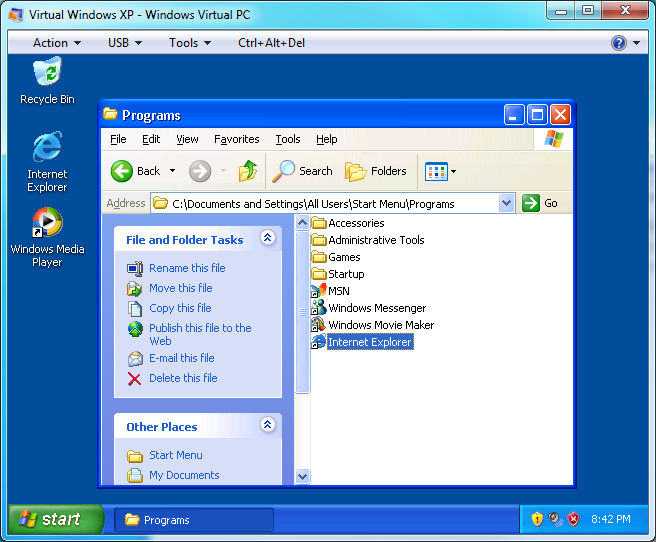Collapse the Other Places panel
656x542 pixels.
267,424
